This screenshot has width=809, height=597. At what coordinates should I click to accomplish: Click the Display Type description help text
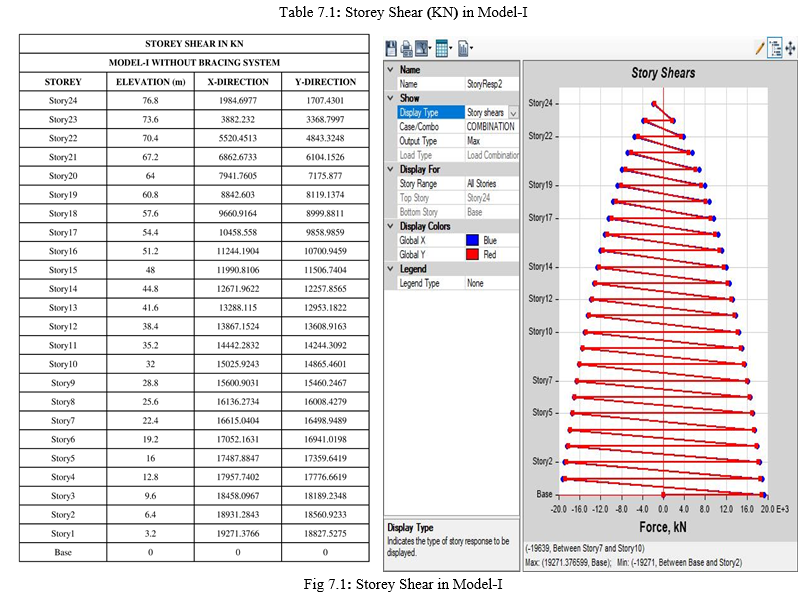[x=448, y=546]
